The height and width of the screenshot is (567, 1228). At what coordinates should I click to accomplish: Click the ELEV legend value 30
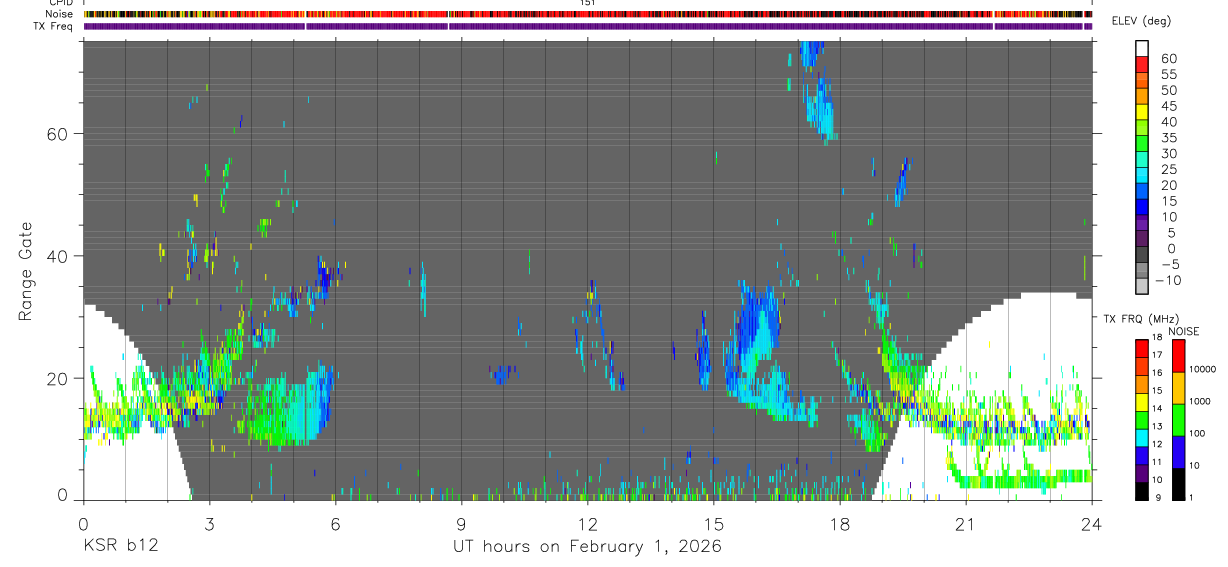coord(1168,153)
